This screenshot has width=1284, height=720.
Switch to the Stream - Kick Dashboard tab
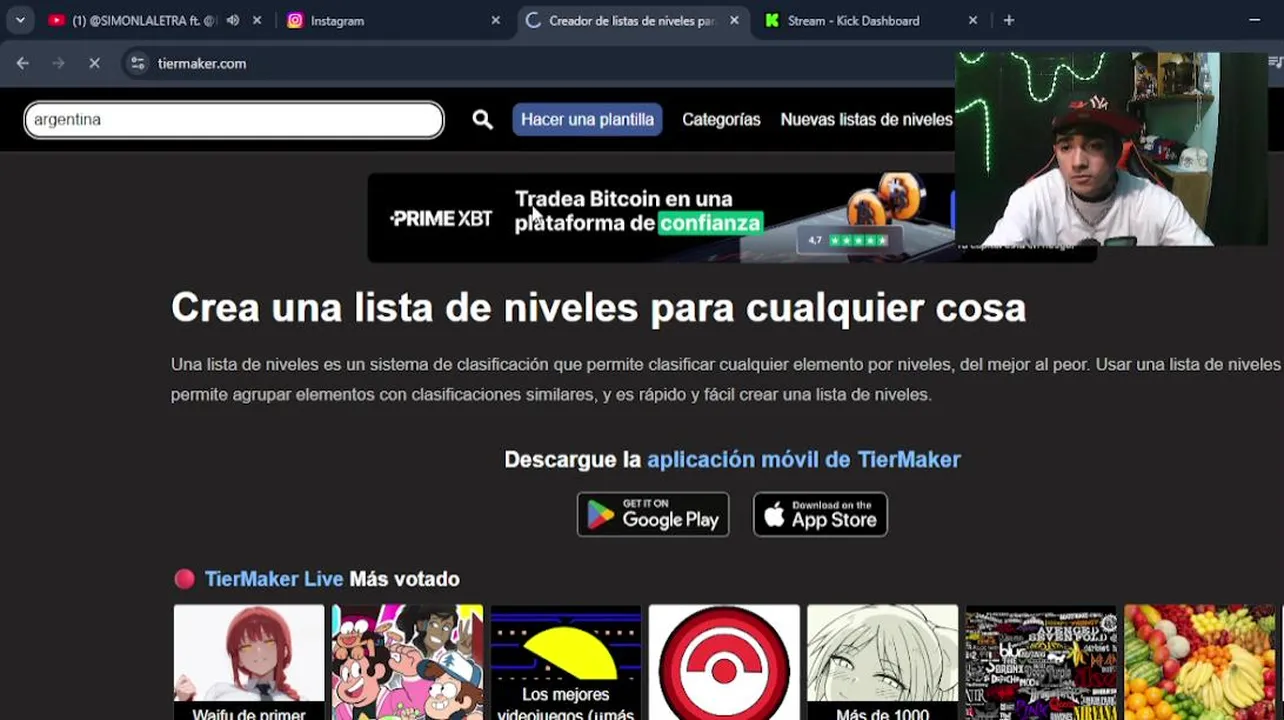pyautogui.click(x=871, y=20)
